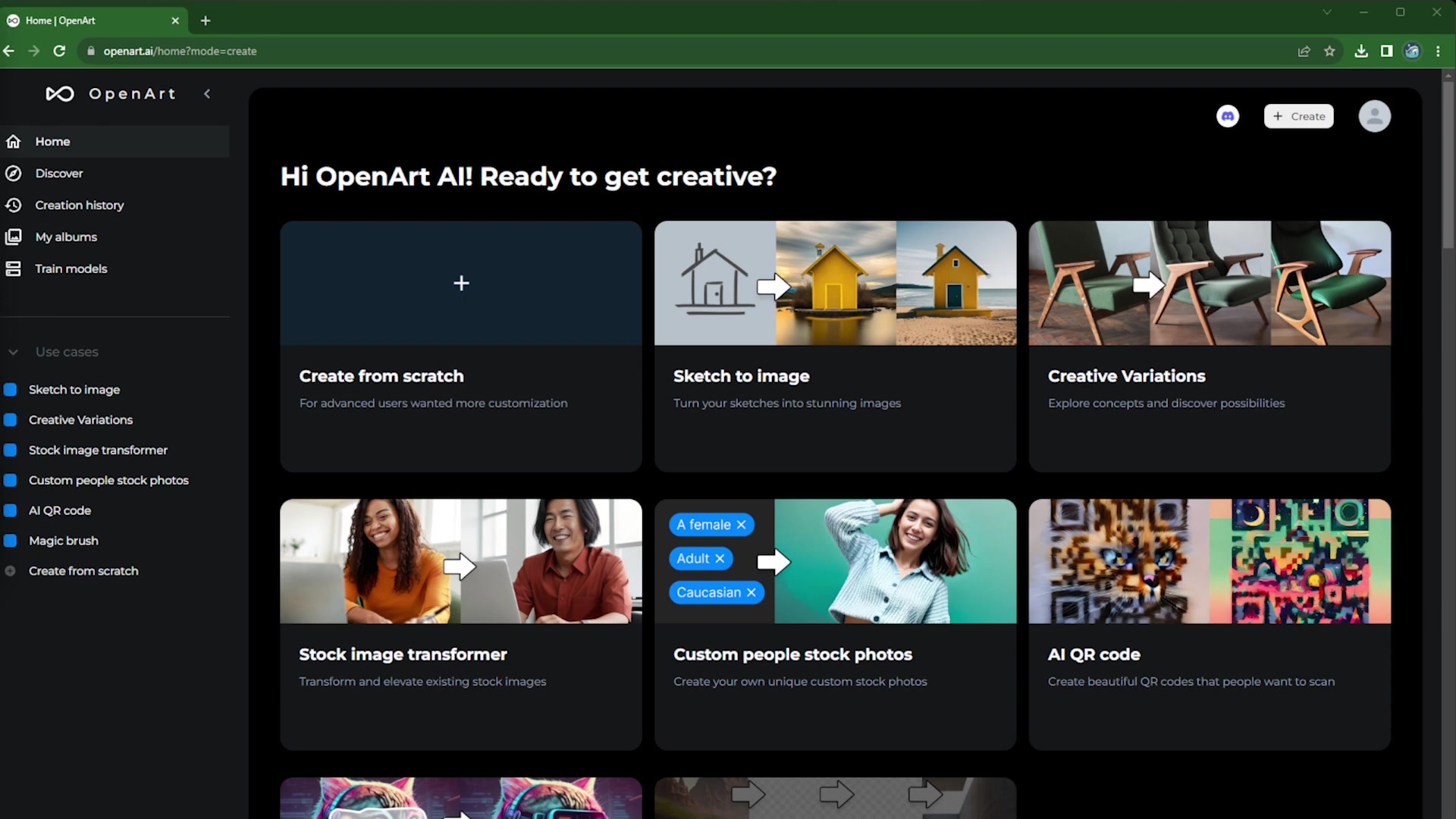Remove the 'Caucasian' tag

751,593
